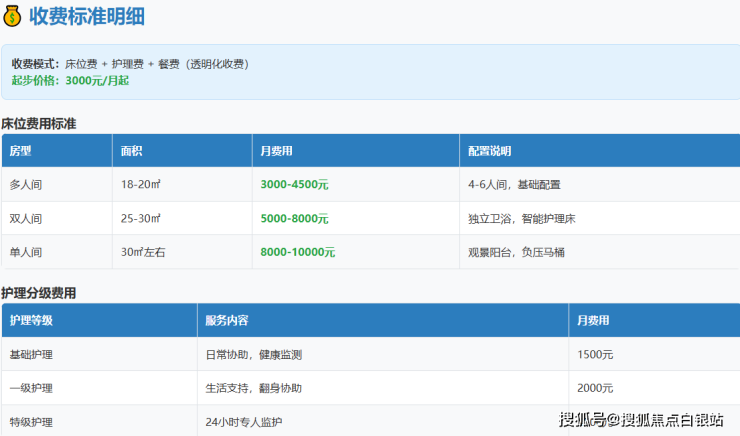The image size is (740, 436).
Task: Click the 护理分级费用 section heading
Action: coord(39,293)
